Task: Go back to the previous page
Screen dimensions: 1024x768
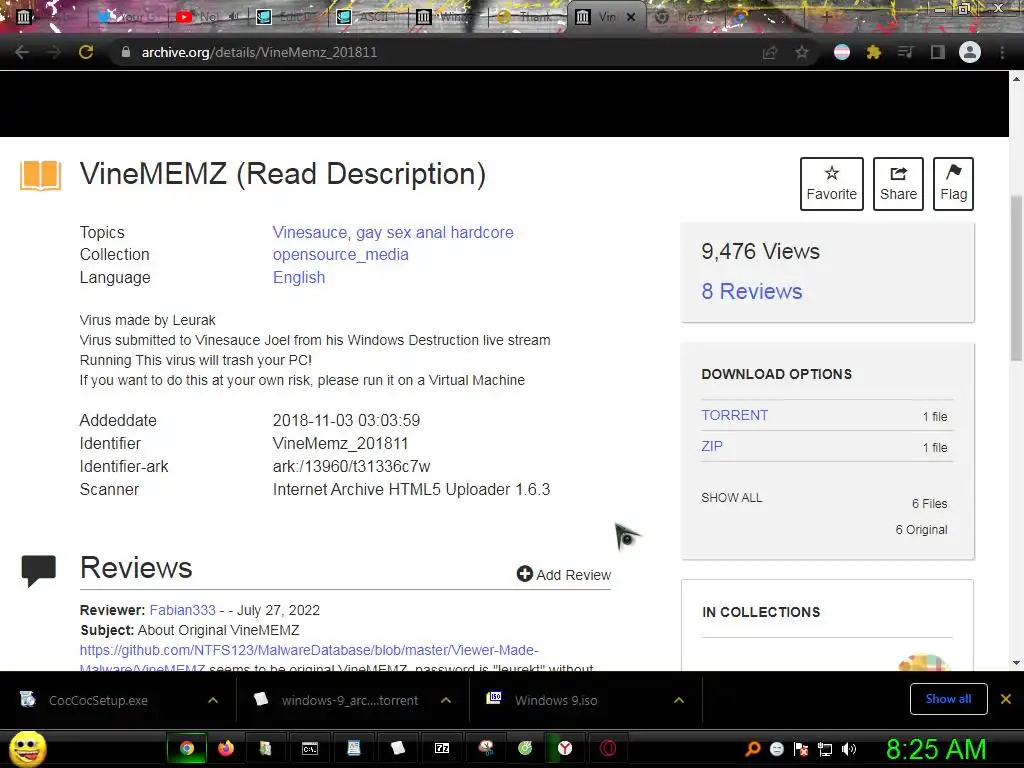Action: pyautogui.click(x=22, y=52)
